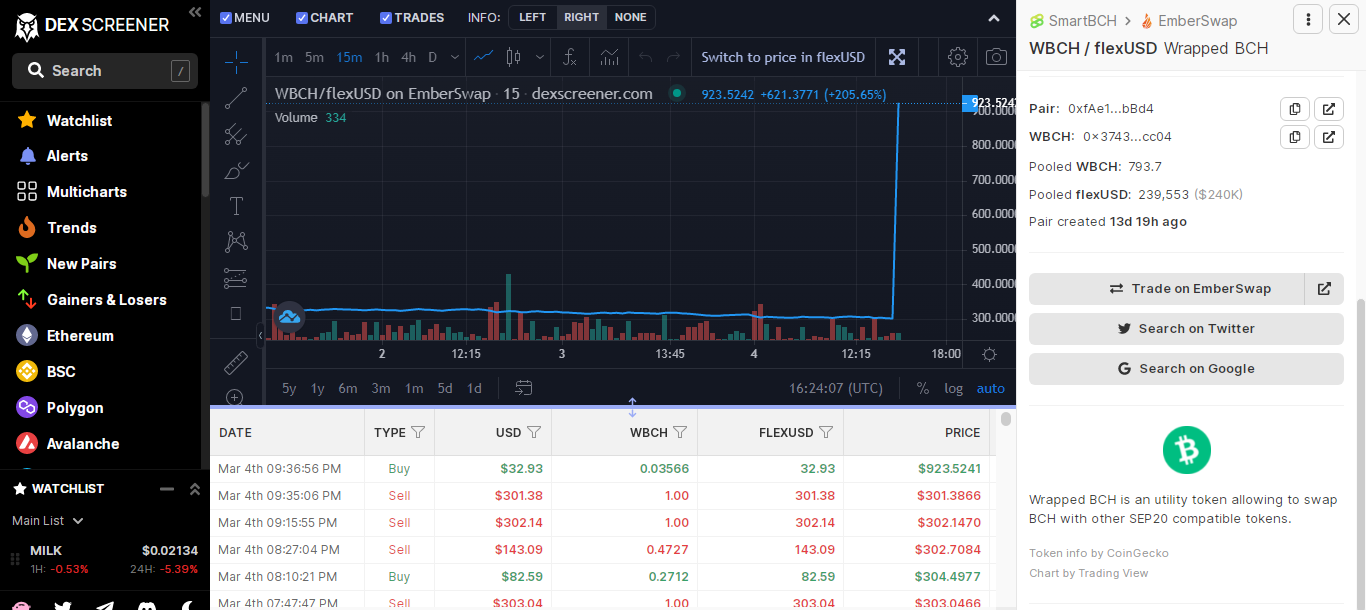The height and width of the screenshot is (610, 1366).
Task: Set info panel to RIGHT
Action: [x=581, y=17]
